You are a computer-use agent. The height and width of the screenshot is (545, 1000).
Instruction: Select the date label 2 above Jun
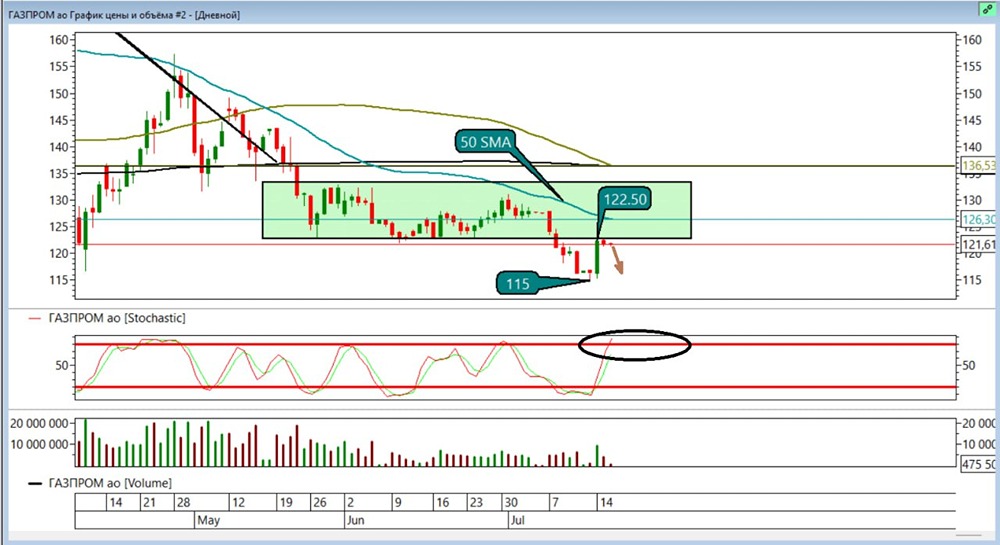(x=351, y=502)
